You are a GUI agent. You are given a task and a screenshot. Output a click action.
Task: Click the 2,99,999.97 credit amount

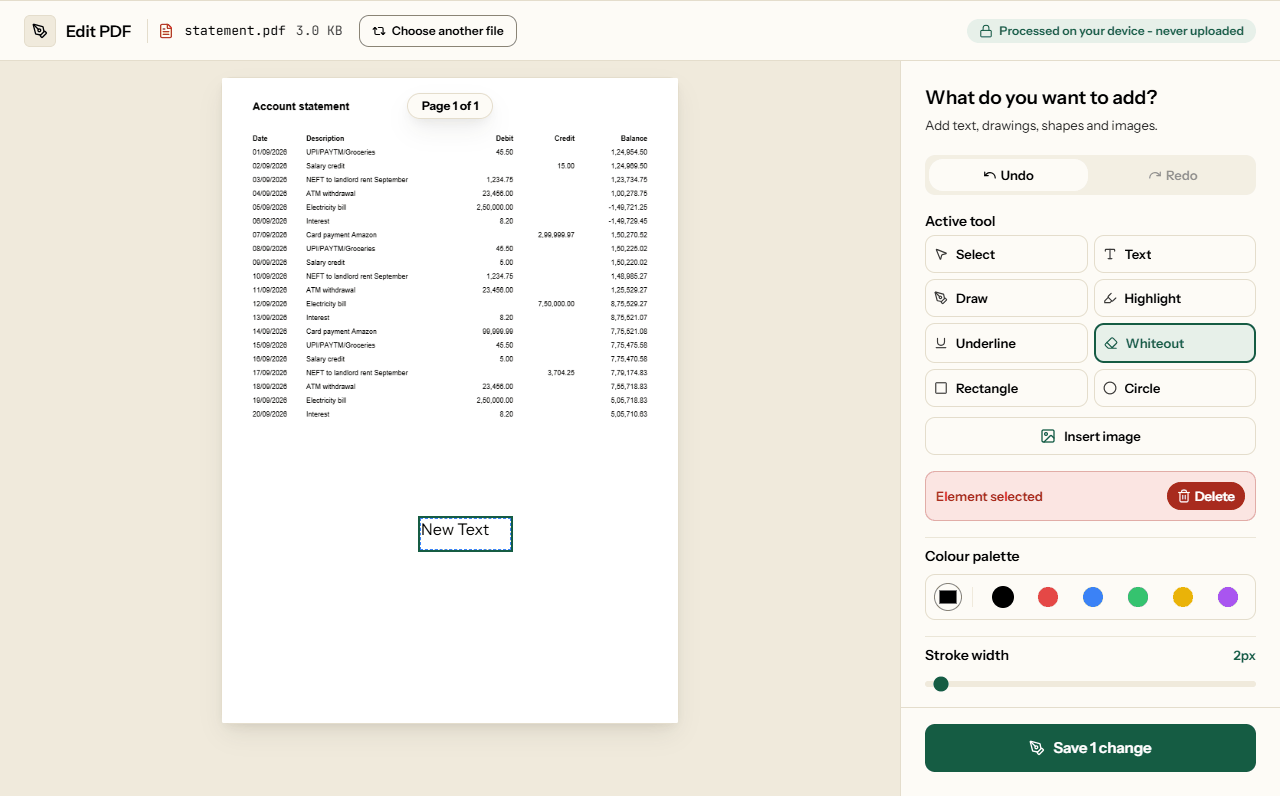556,235
